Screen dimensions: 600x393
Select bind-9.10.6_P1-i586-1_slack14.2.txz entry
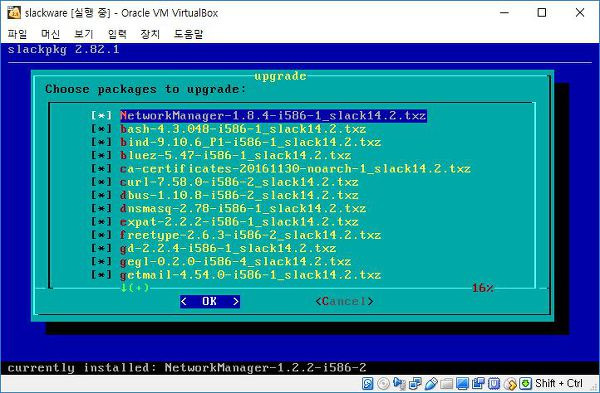click(251, 142)
